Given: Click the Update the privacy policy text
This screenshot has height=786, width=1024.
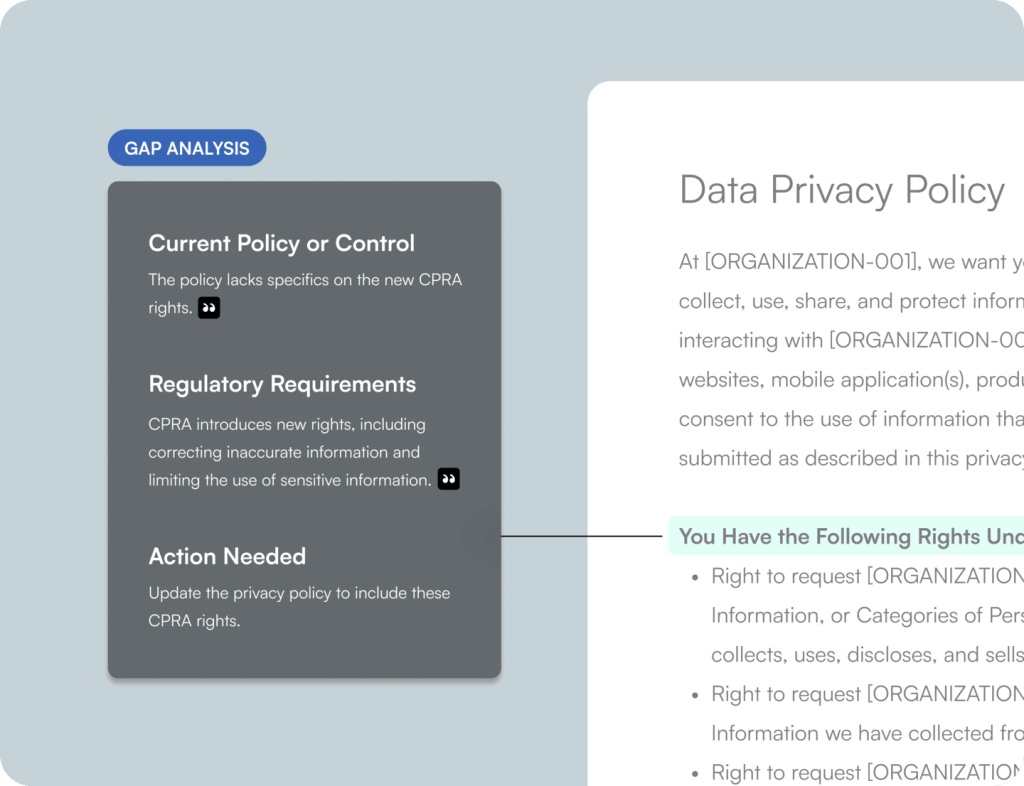Looking at the screenshot, I should (299, 606).
